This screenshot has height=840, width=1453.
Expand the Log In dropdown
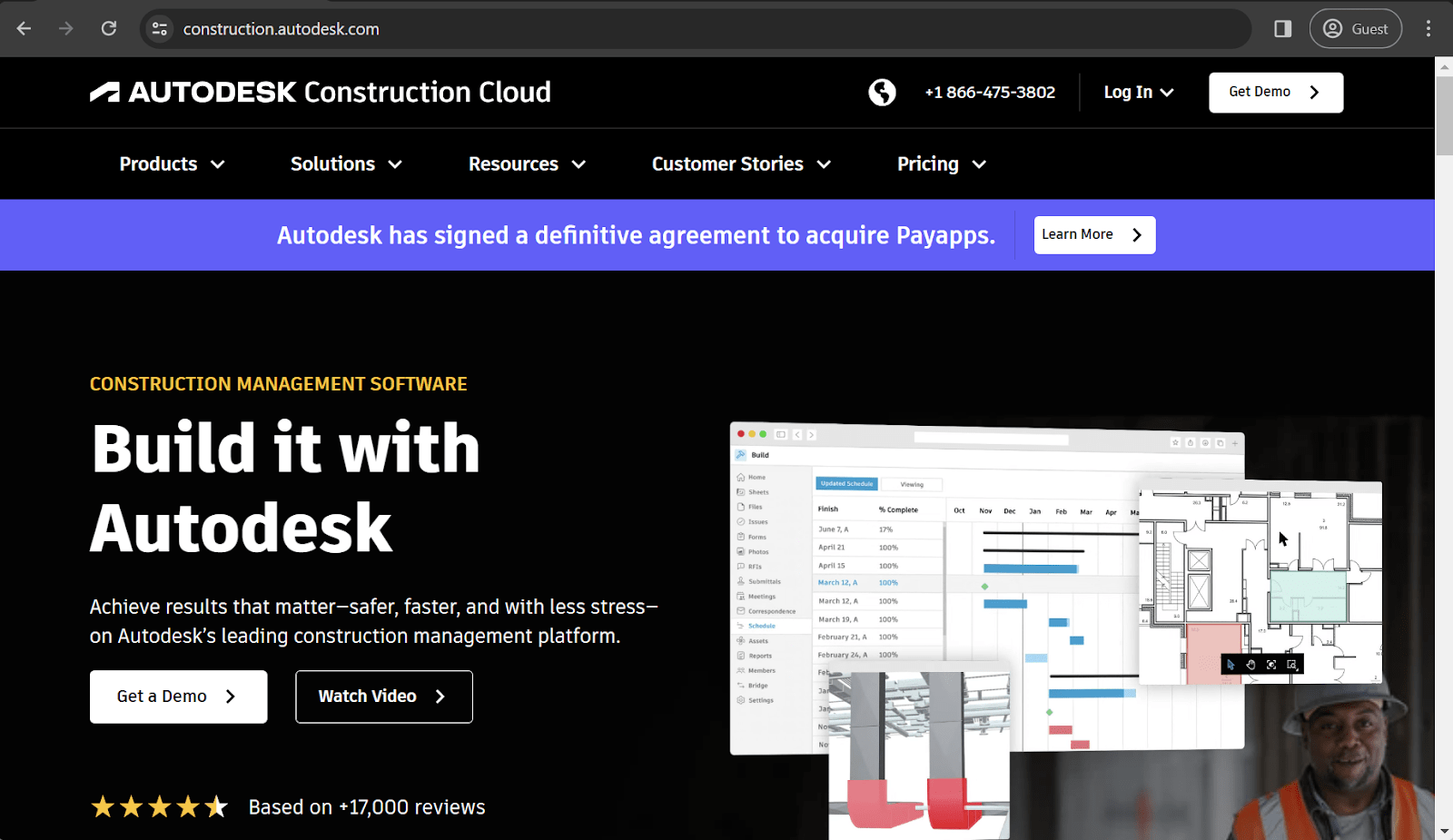pos(1139,92)
